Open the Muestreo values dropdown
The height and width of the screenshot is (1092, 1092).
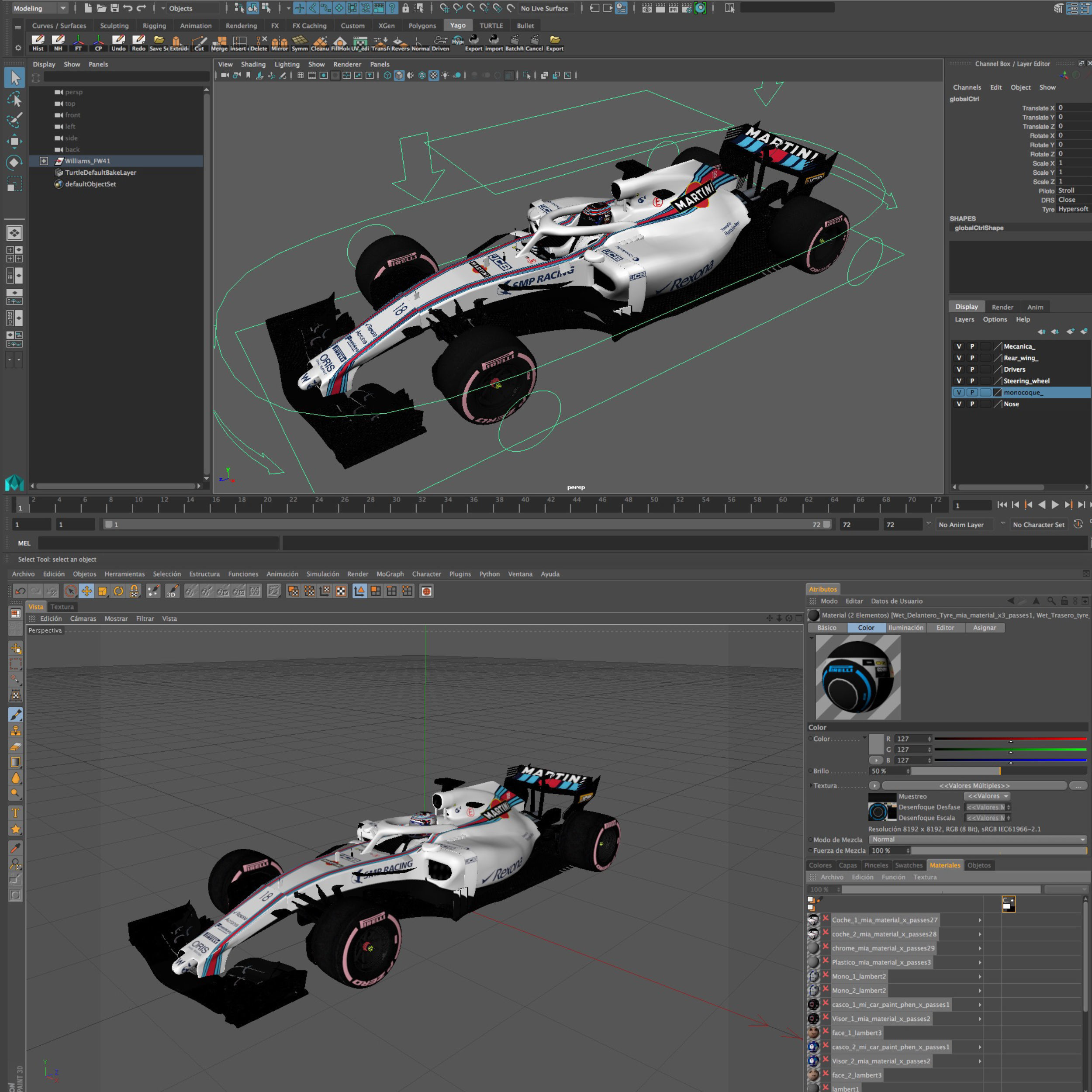point(988,796)
